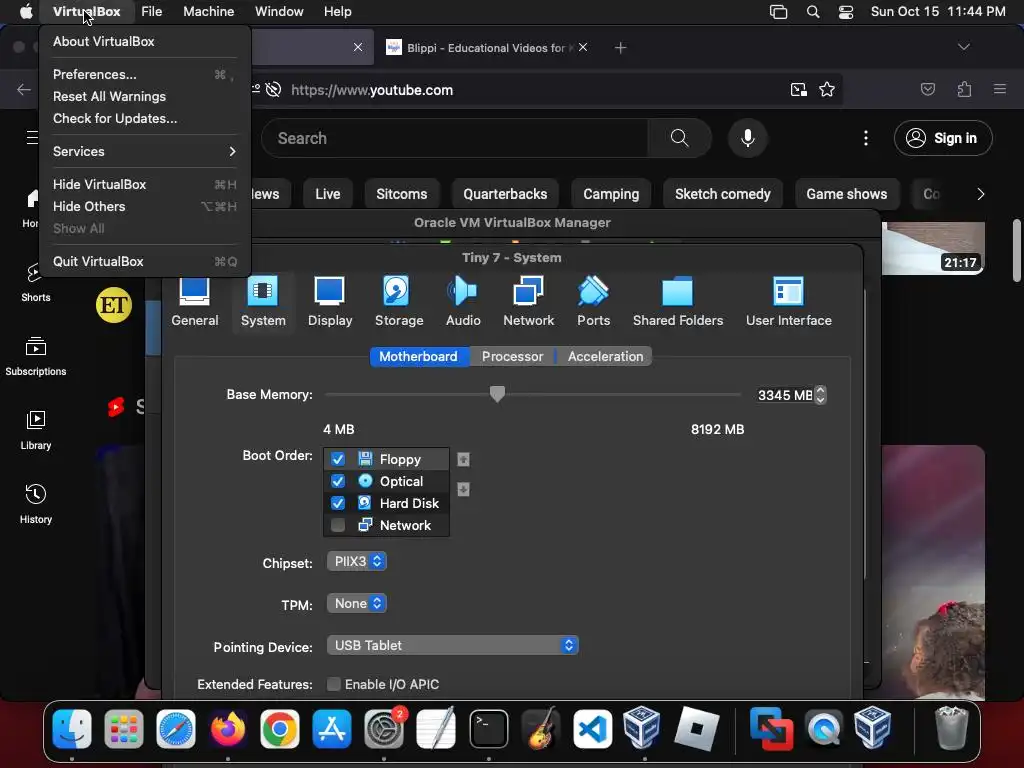Open the Machine menu in menu bar

click(x=208, y=12)
